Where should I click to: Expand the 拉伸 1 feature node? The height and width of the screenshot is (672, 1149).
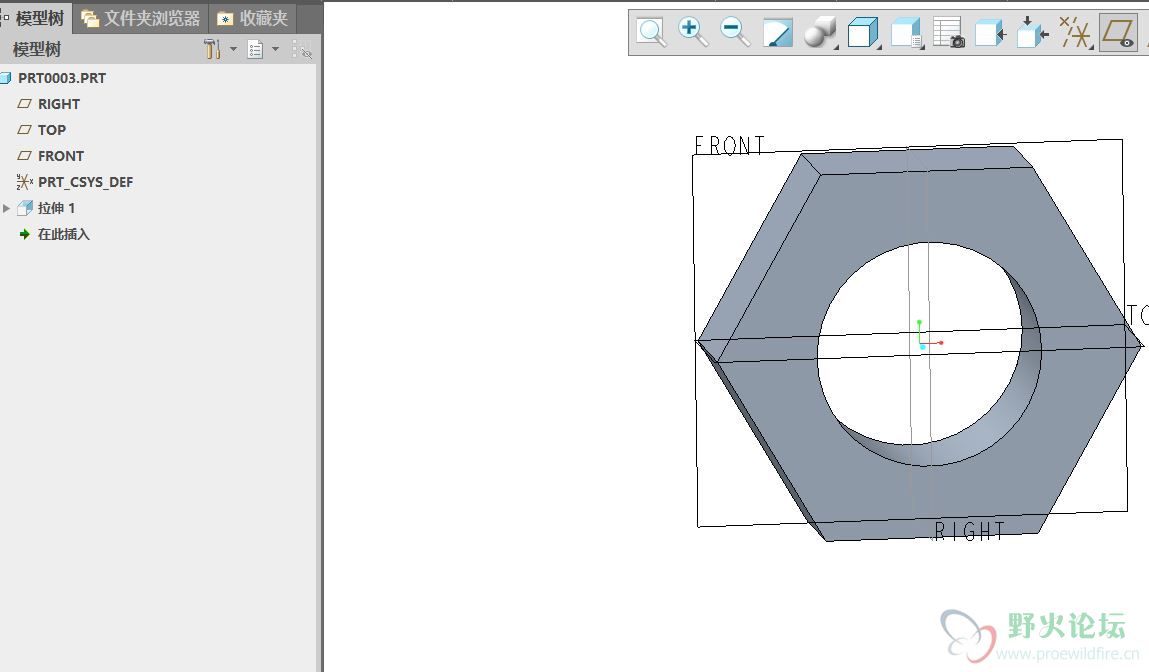pyautogui.click(x=7, y=208)
